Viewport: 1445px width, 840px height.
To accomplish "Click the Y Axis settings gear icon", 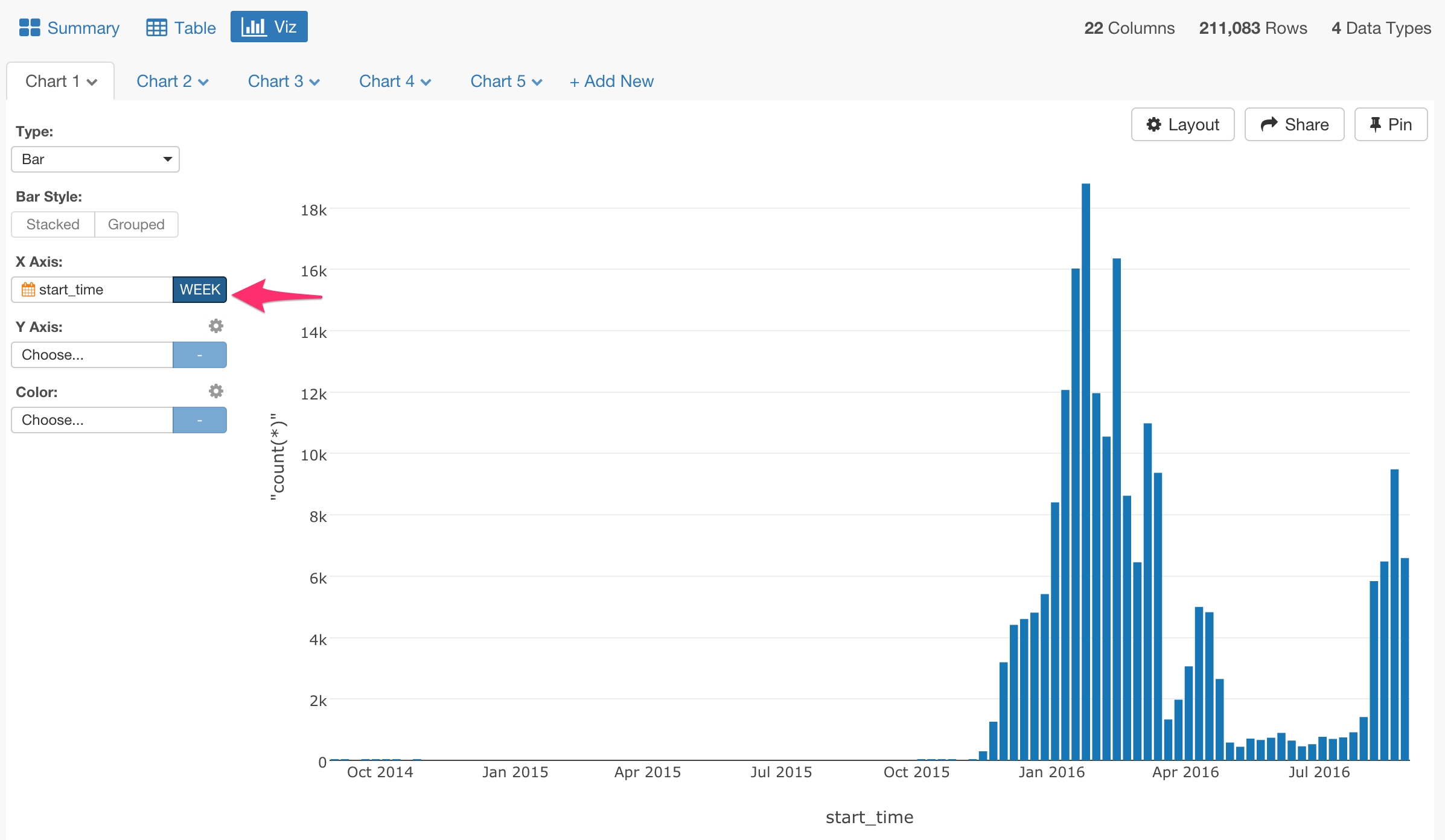I will coord(216,326).
